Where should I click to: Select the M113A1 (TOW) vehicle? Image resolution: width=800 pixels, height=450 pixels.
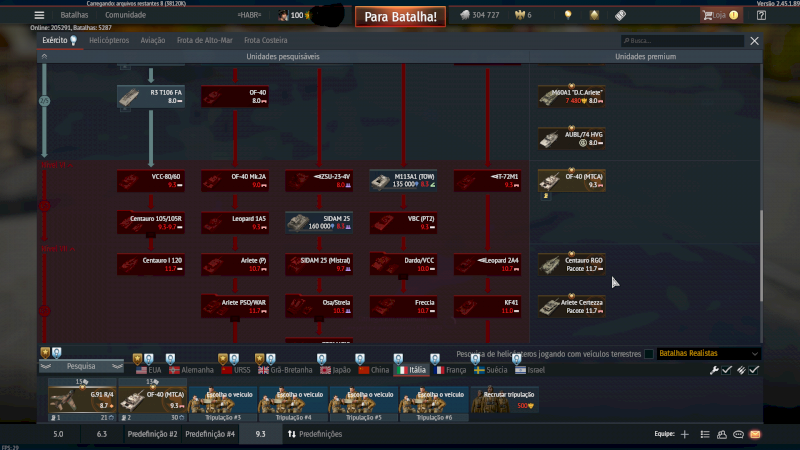point(403,181)
